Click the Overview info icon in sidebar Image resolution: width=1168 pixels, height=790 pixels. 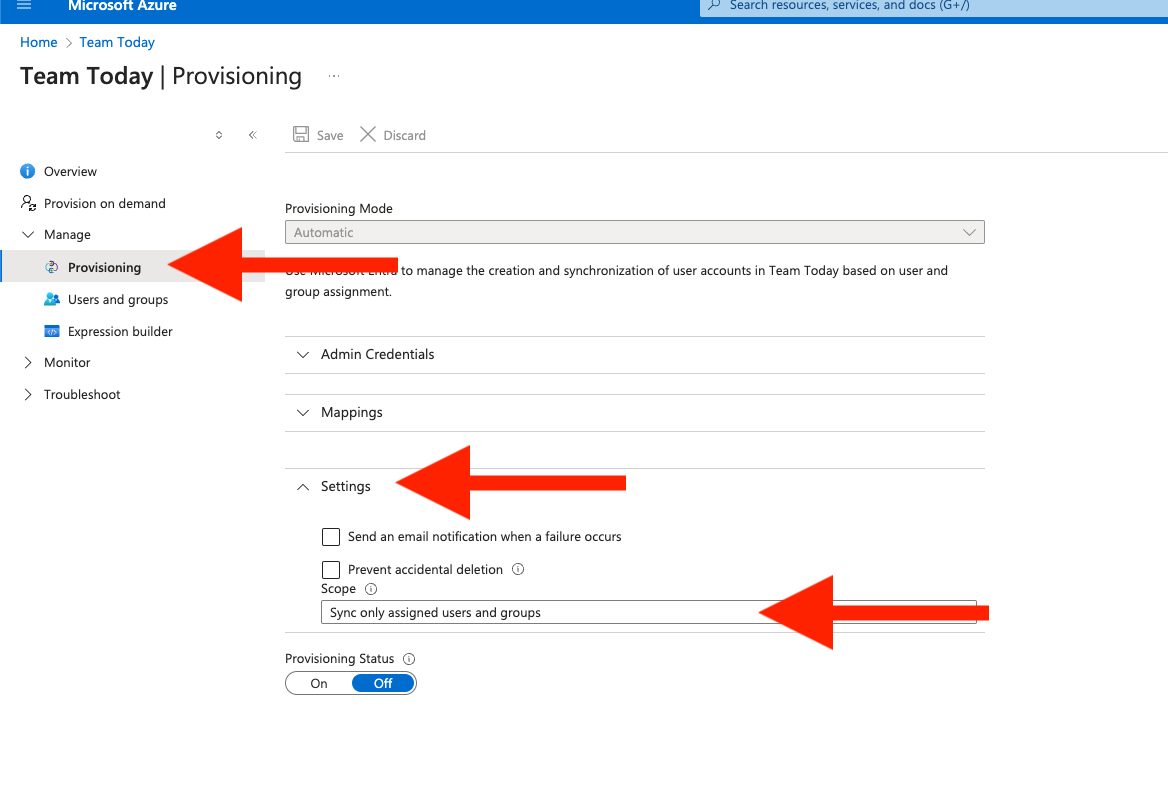coord(28,171)
